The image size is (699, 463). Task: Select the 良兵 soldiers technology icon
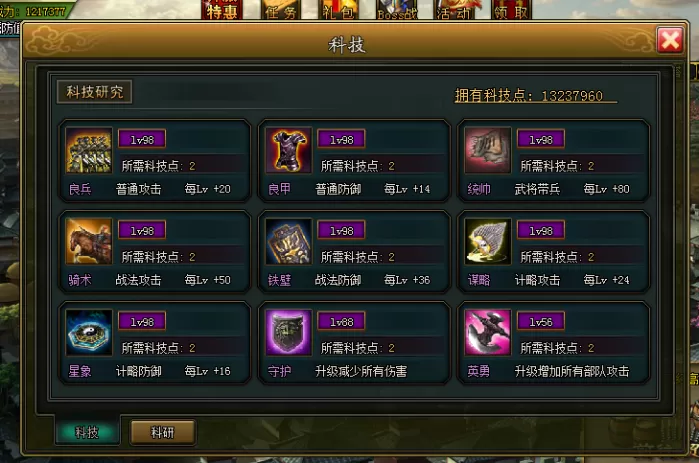[89, 150]
